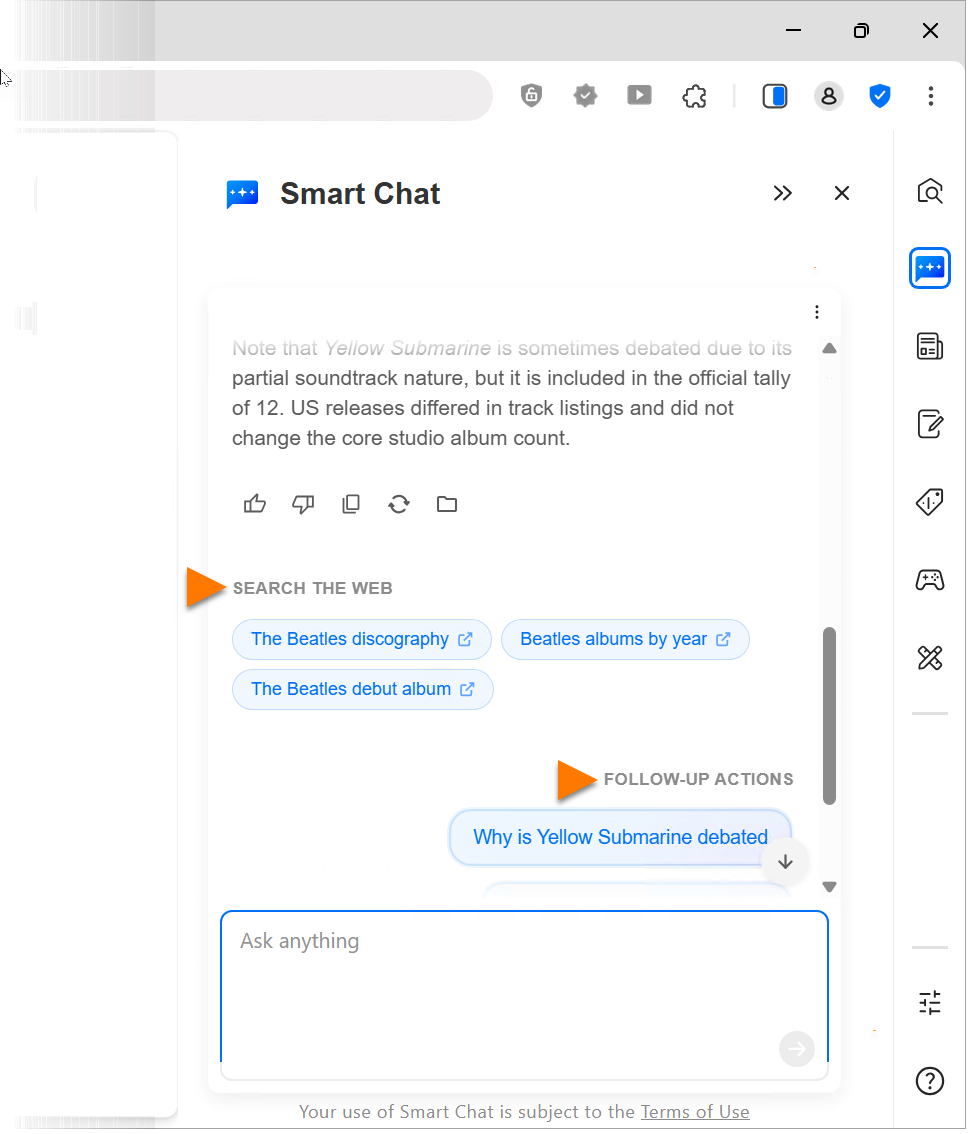Open sidebar customize sliders icon
Image resolution: width=975 pixels, height=1134 pixels.
[x=930, y=1002]
